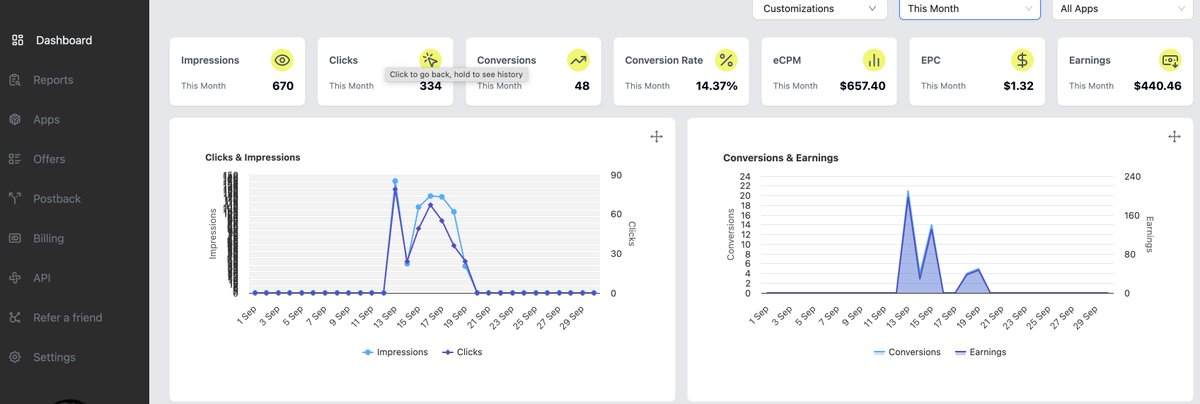Click the 13 Sep conversions peak in area chart
Viewport: 1200px width, 404px height.
908,192
